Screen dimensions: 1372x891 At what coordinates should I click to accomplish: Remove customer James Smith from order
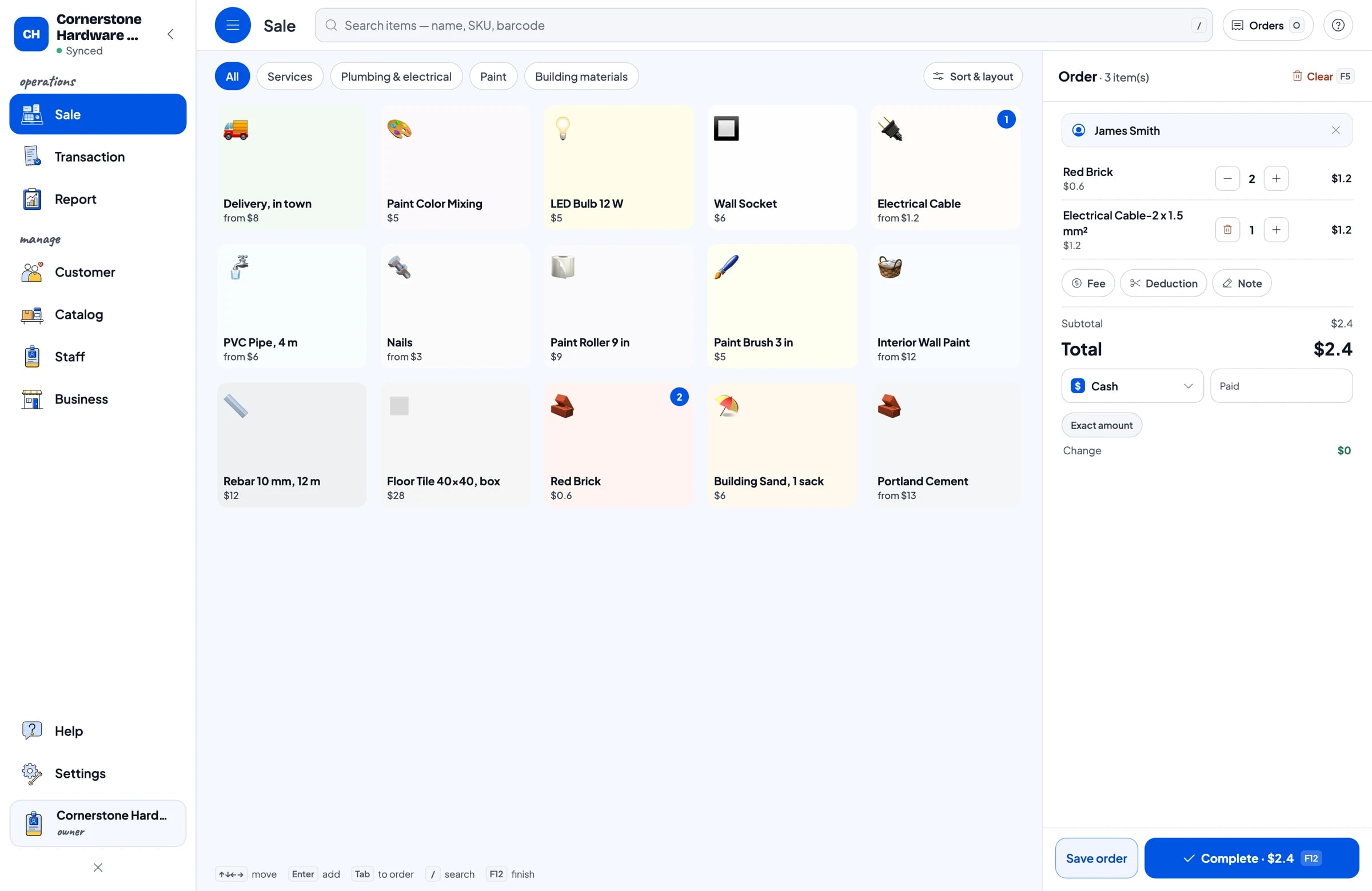tap(1335, 130)
